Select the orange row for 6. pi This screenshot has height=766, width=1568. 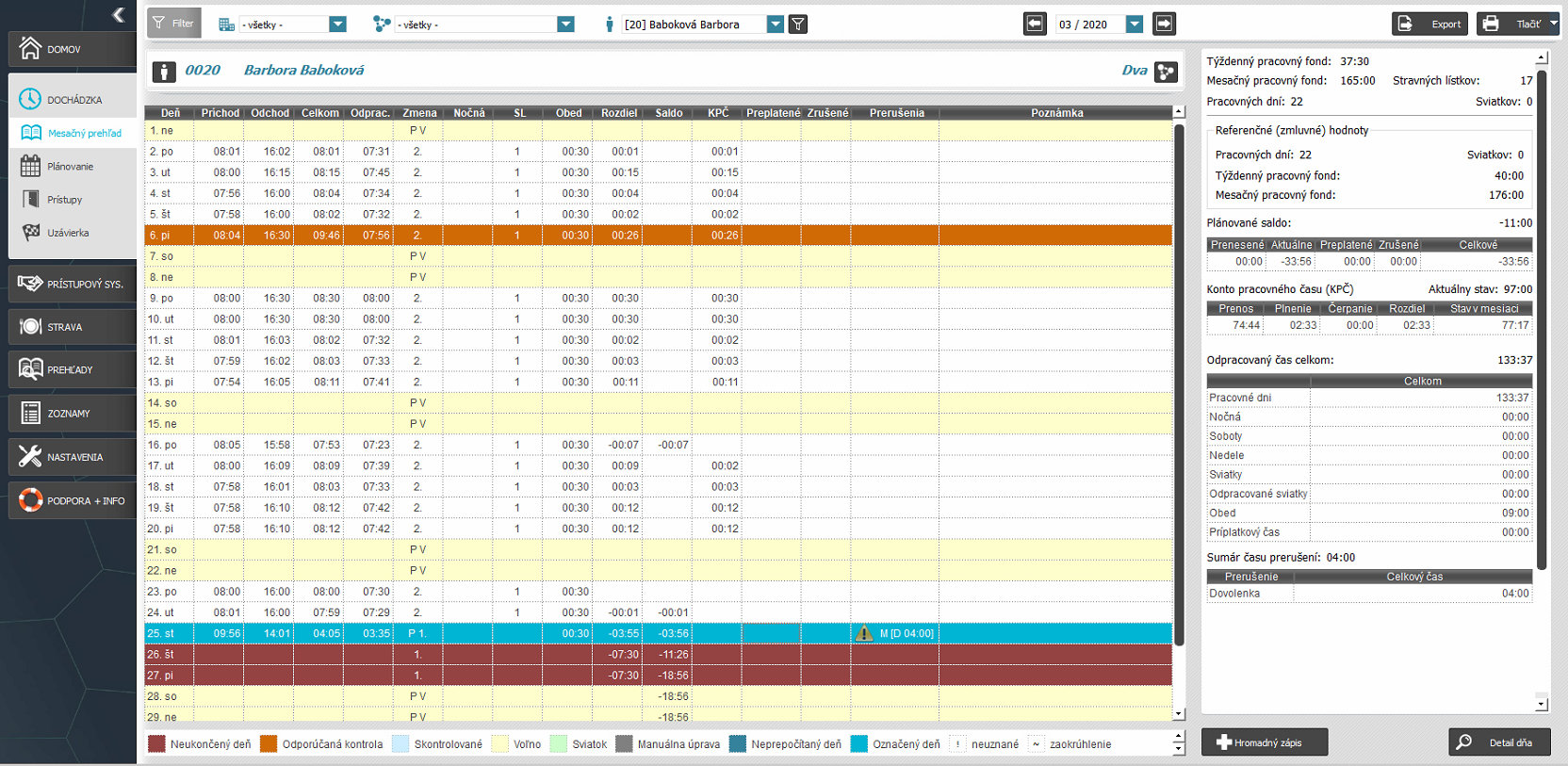pyautogui.click(x=658, y=236)
